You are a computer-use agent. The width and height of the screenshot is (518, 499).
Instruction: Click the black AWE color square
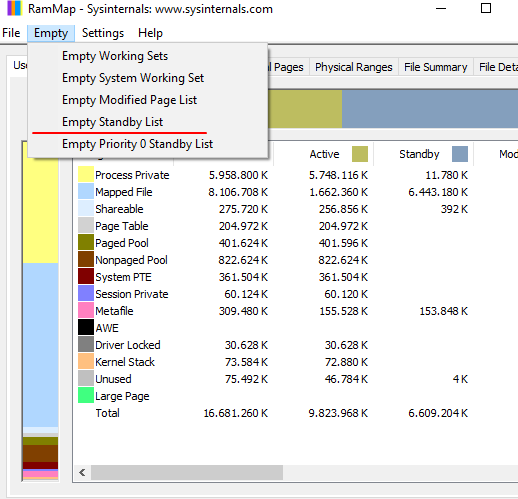point(86,328)
